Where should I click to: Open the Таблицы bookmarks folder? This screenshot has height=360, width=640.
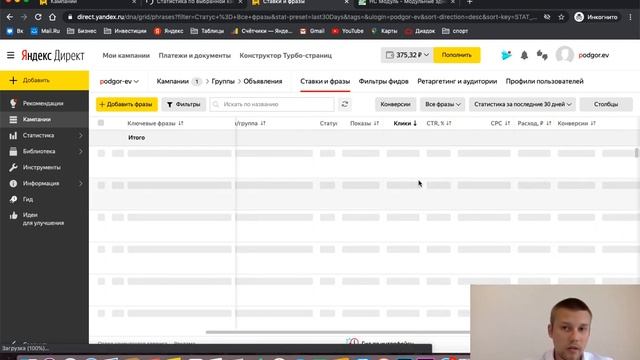point(207,31)
